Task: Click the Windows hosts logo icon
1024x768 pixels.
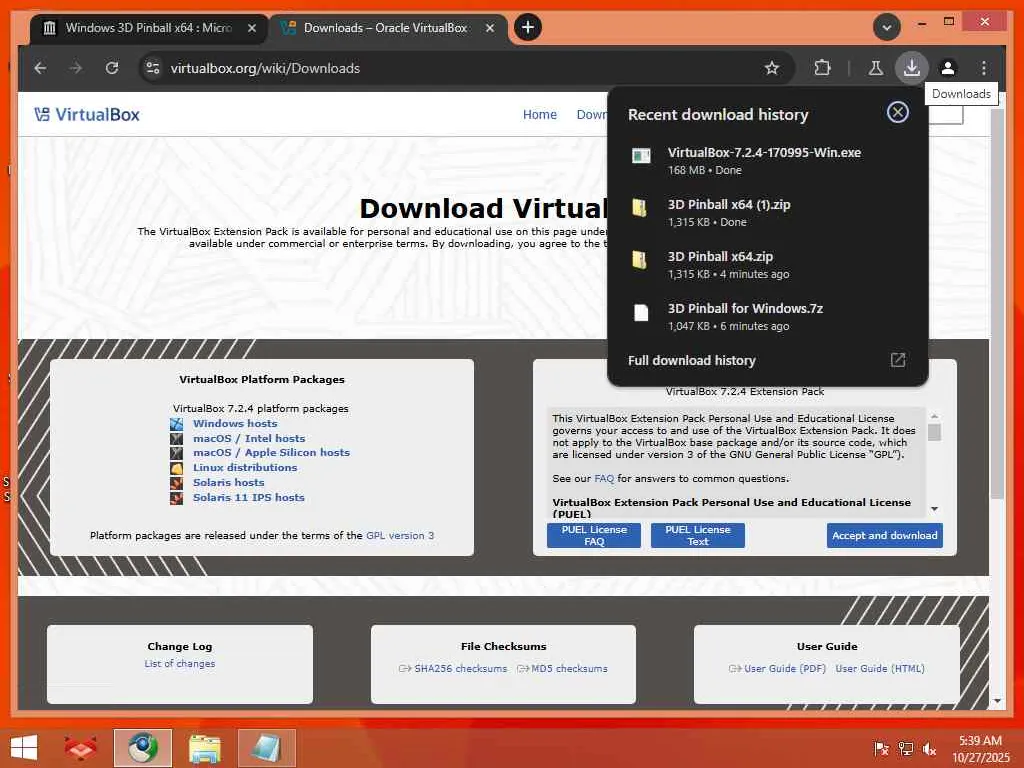Action: 176,424
